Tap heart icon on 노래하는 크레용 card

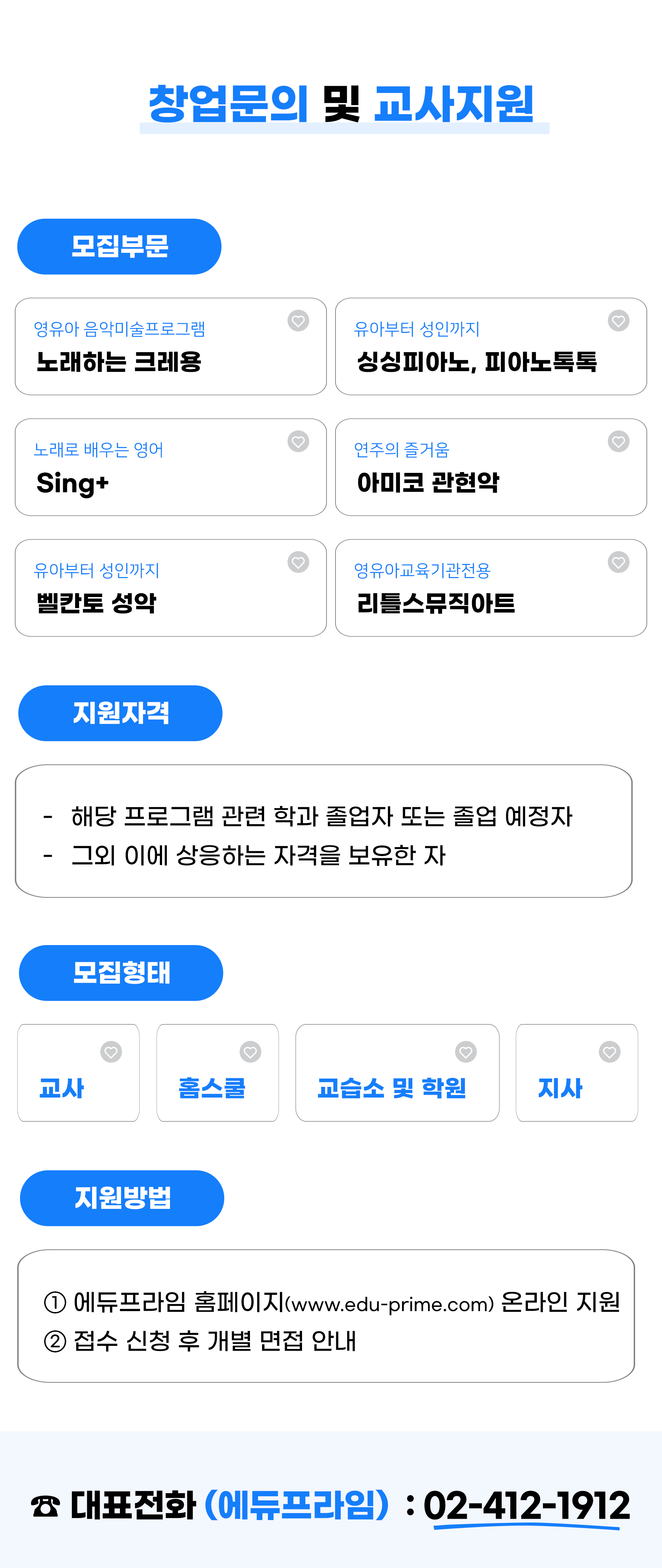click(x=298, y=321)
